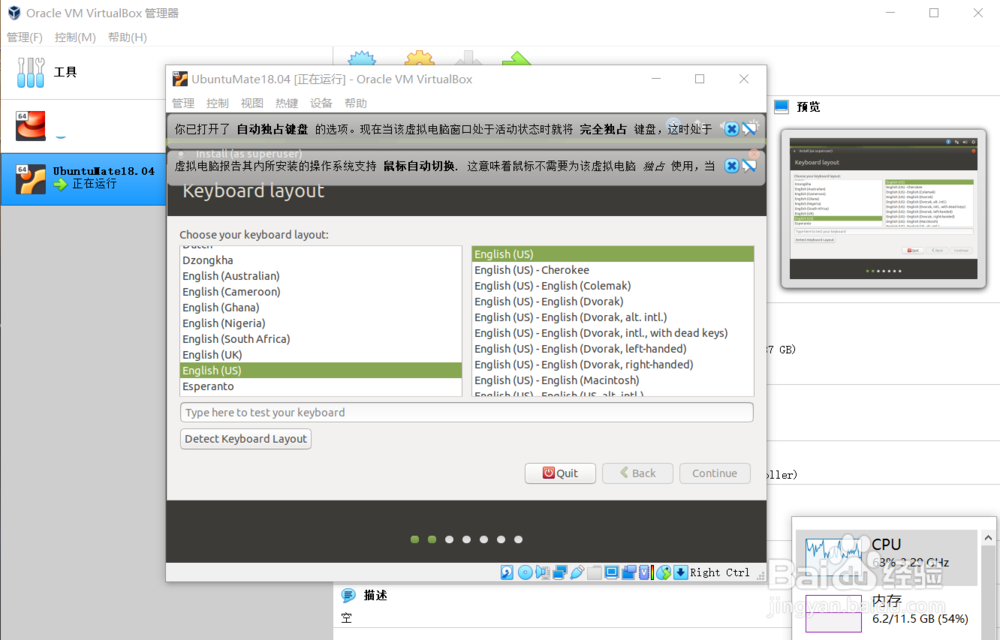Image resolution: width=1000 pixels, height=640 pixels.
Task: Select English (US) variant in right list
Action: click(x=613, y=254)
